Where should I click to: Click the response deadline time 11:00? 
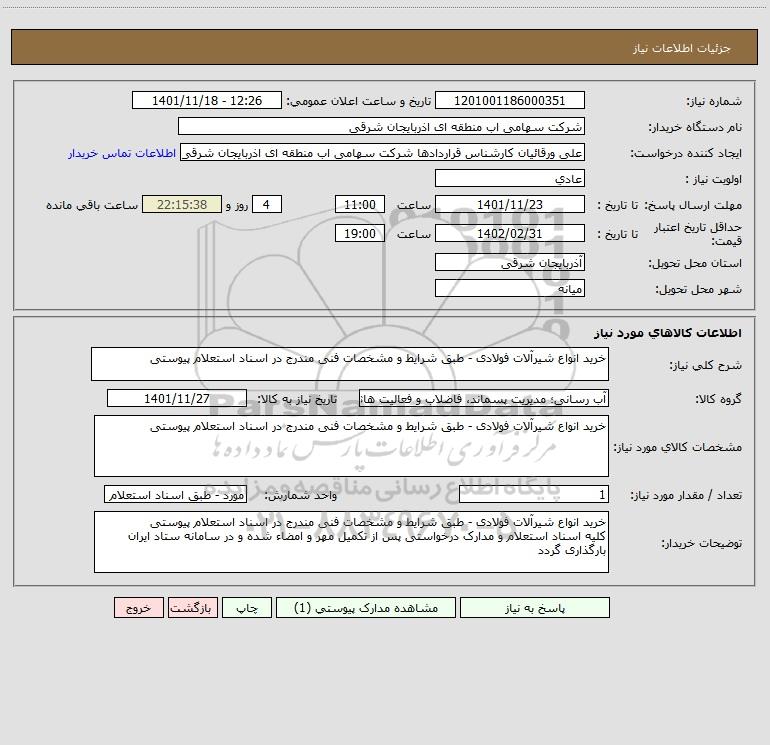pyautogui.click(x=359, y=204)
